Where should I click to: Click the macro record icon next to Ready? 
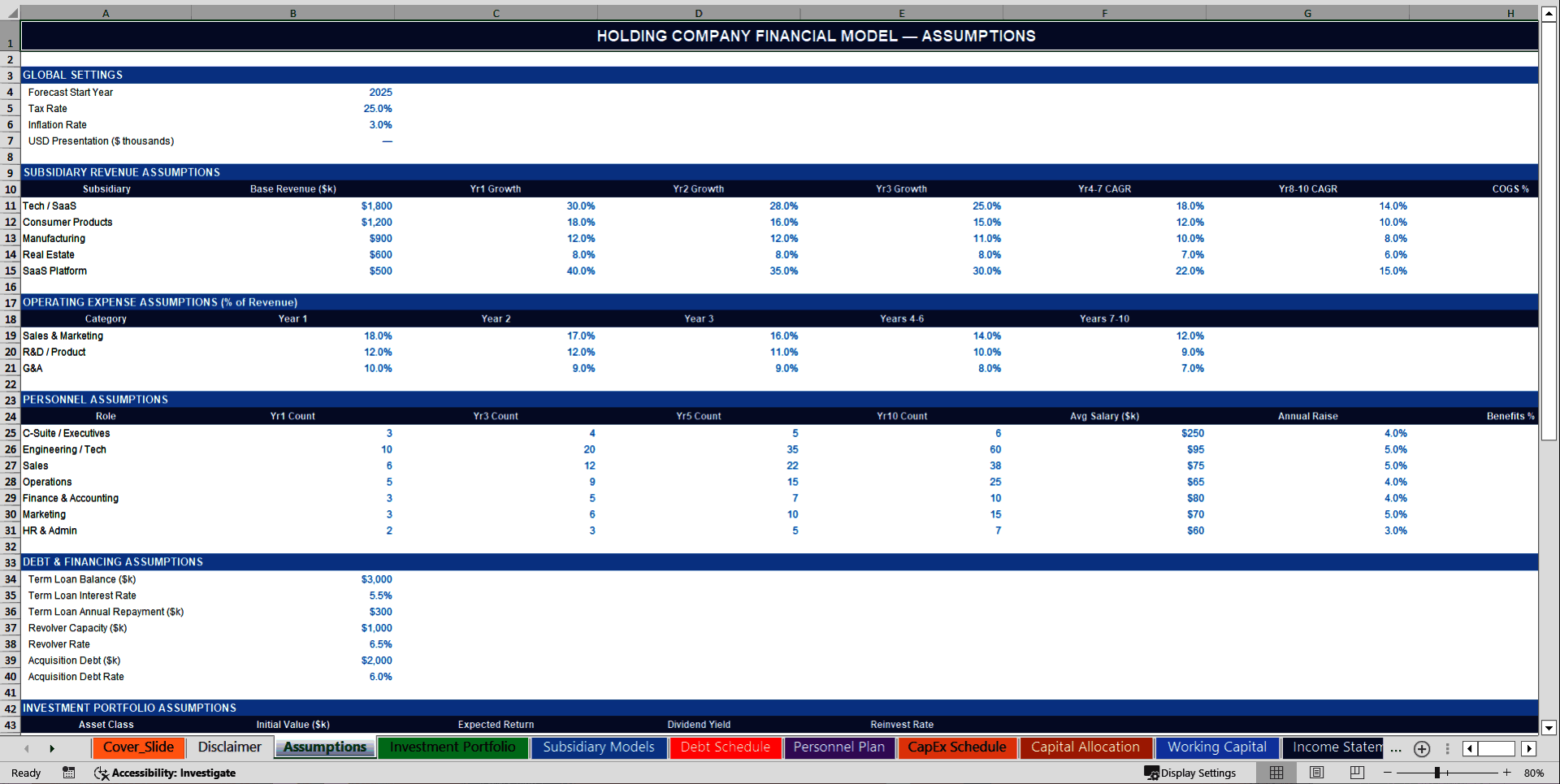point(69,773)
